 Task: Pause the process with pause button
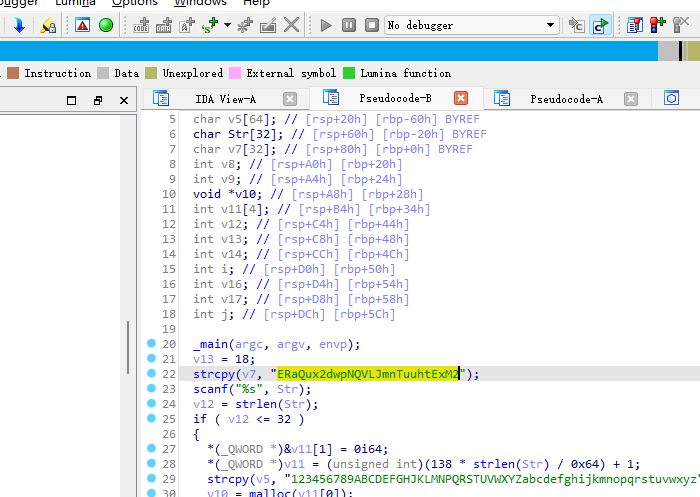[x=349, y=25]
